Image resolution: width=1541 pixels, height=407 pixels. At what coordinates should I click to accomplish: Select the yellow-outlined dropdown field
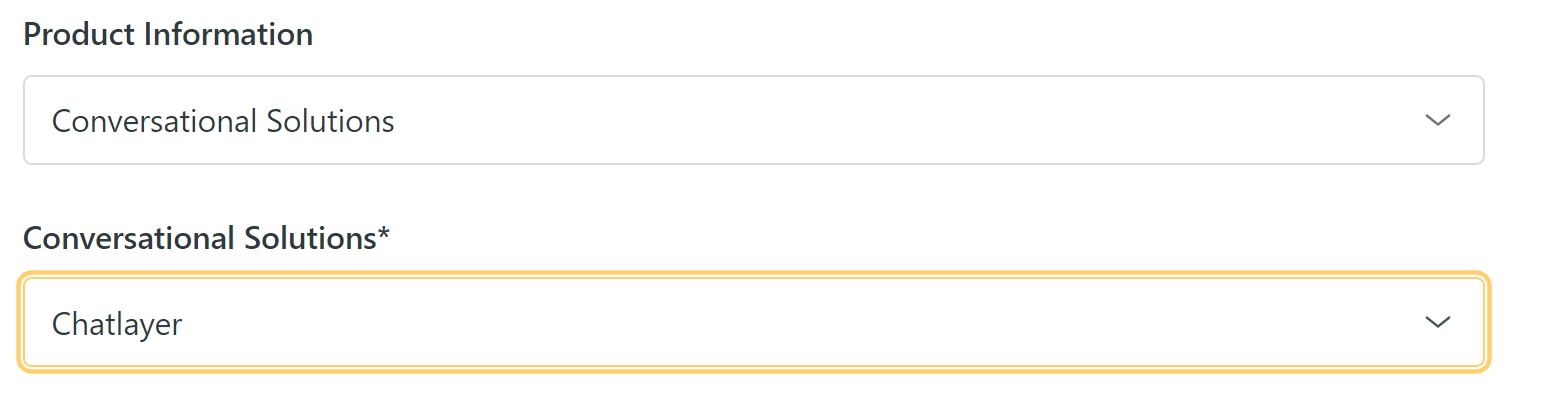(753, 322)
